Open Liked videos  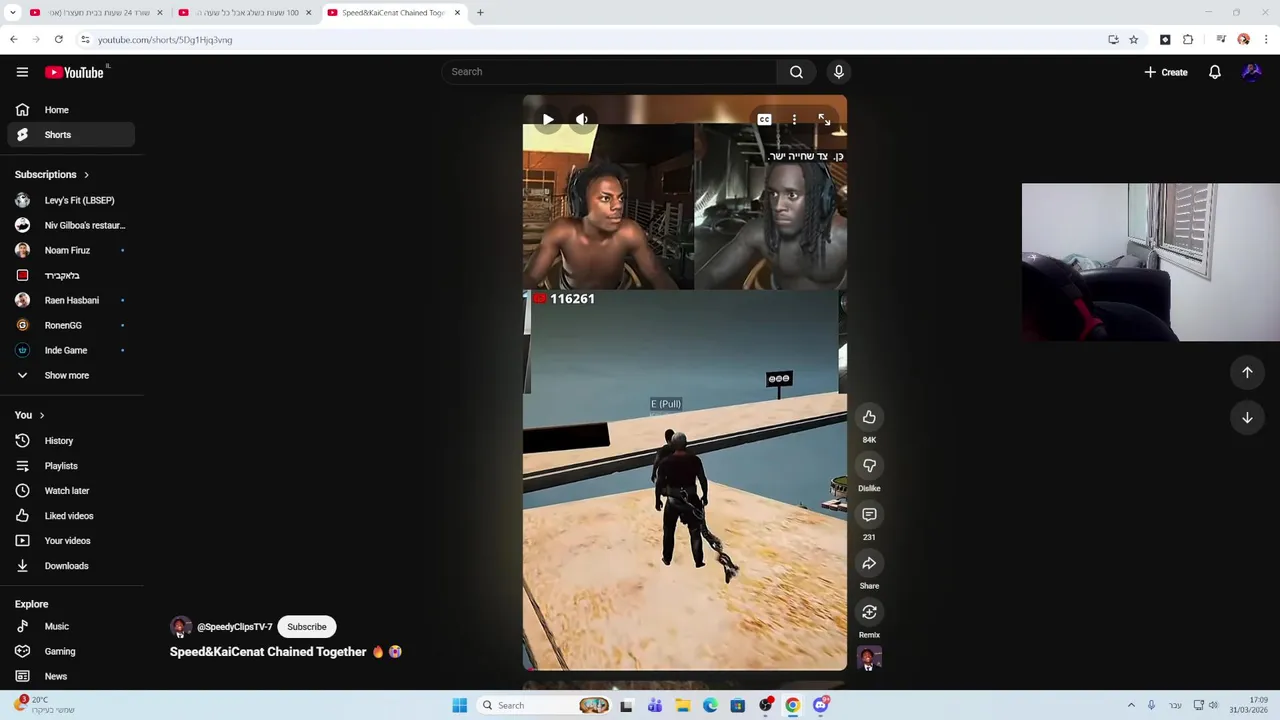70,516
